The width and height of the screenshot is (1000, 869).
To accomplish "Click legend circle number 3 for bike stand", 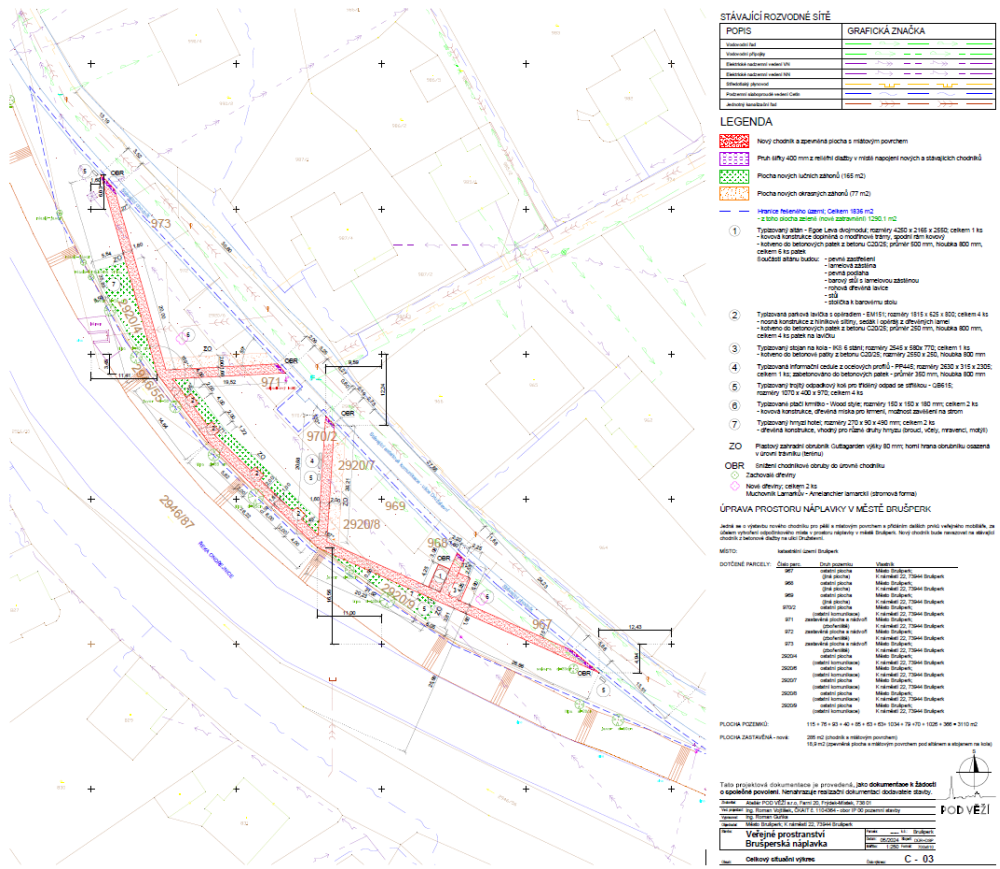I will (x=734, y=347).
